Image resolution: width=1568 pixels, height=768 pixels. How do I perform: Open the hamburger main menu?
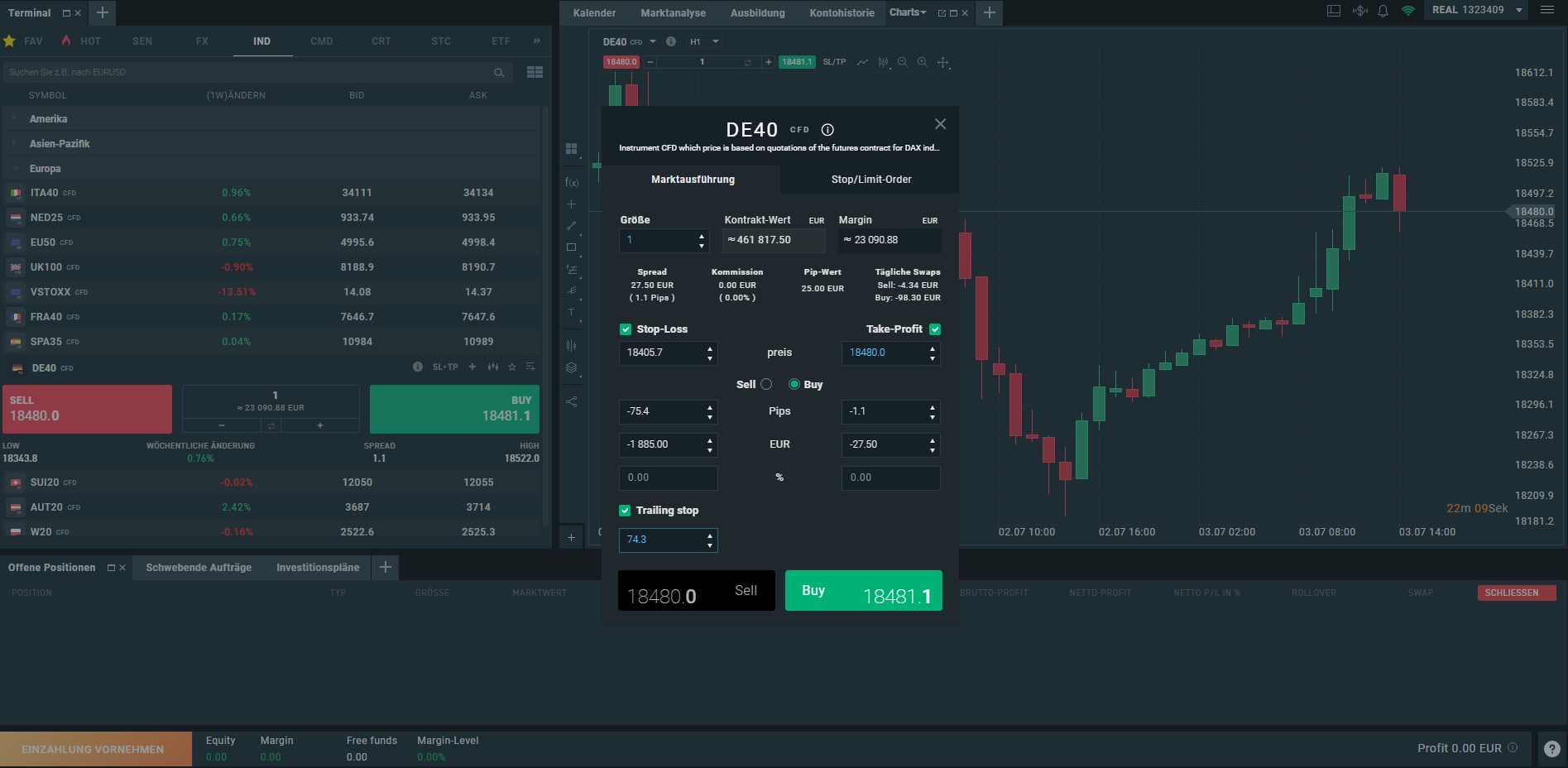tap(1546, 10)
